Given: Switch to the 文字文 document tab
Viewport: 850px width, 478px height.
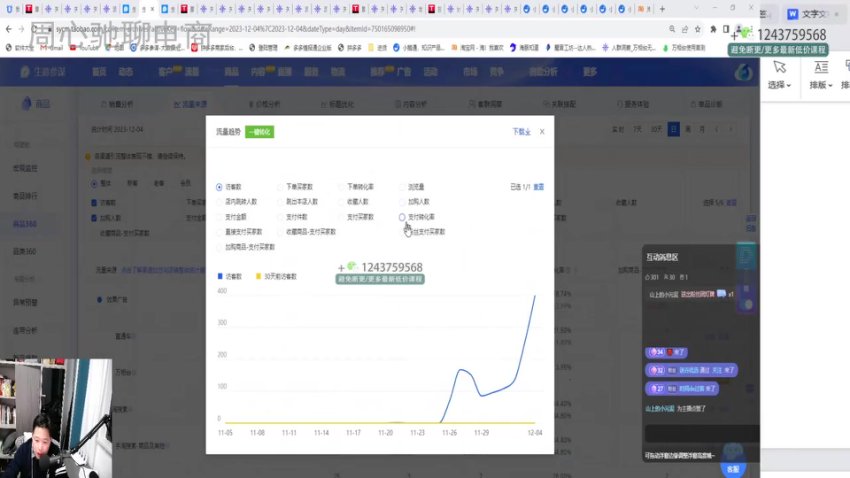Looking at the screenshot, I should tap(808, 14).
